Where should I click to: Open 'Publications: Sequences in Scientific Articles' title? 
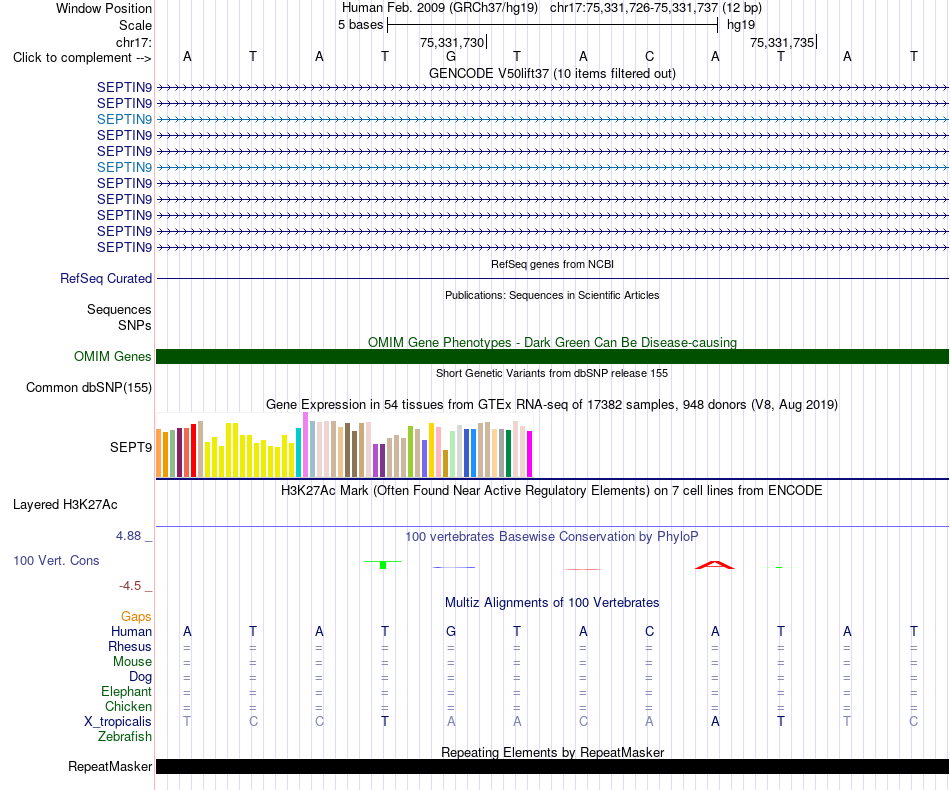(x=552, y=295)
